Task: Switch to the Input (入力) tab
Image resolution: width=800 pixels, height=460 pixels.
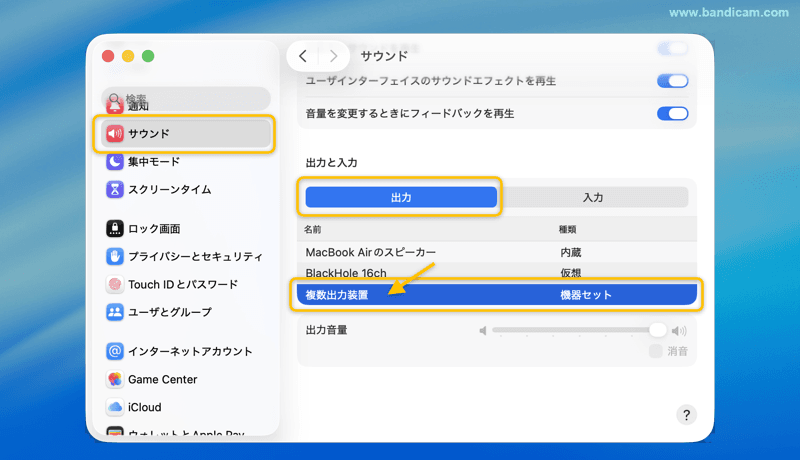Action: click(x=593, y=197)
